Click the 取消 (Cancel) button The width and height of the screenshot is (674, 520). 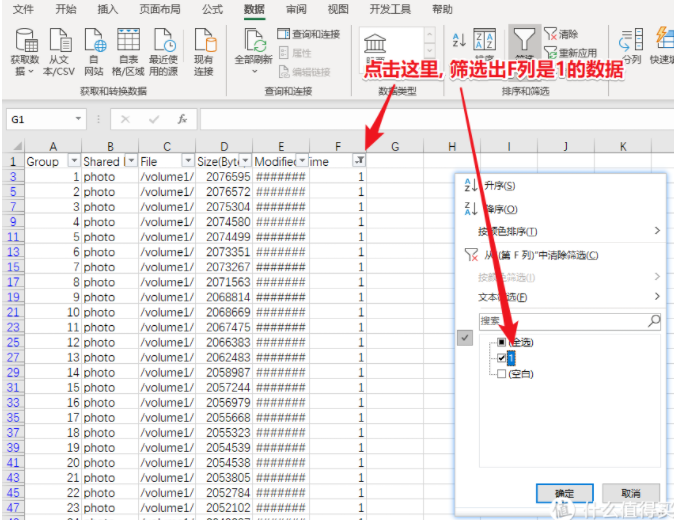pyautogui.click(x=630, y=492)
